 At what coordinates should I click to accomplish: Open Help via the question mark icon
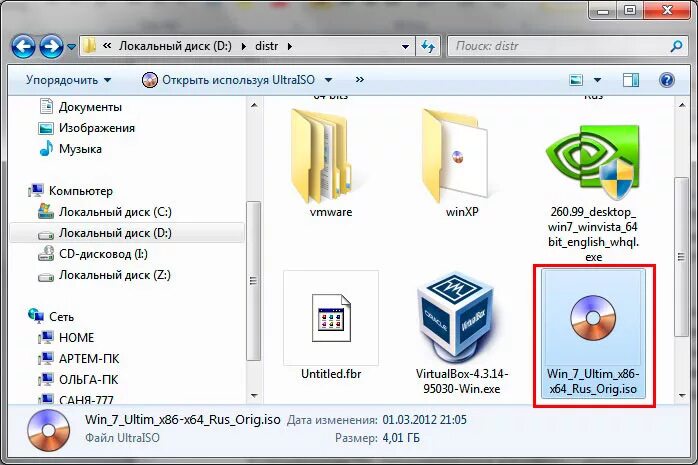666,80
